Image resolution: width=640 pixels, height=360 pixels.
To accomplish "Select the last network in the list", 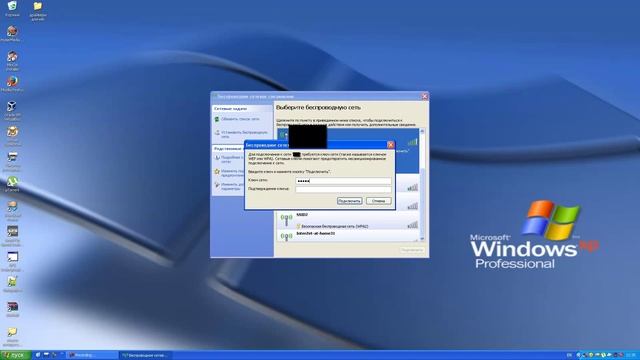I will tap(348, 236).
